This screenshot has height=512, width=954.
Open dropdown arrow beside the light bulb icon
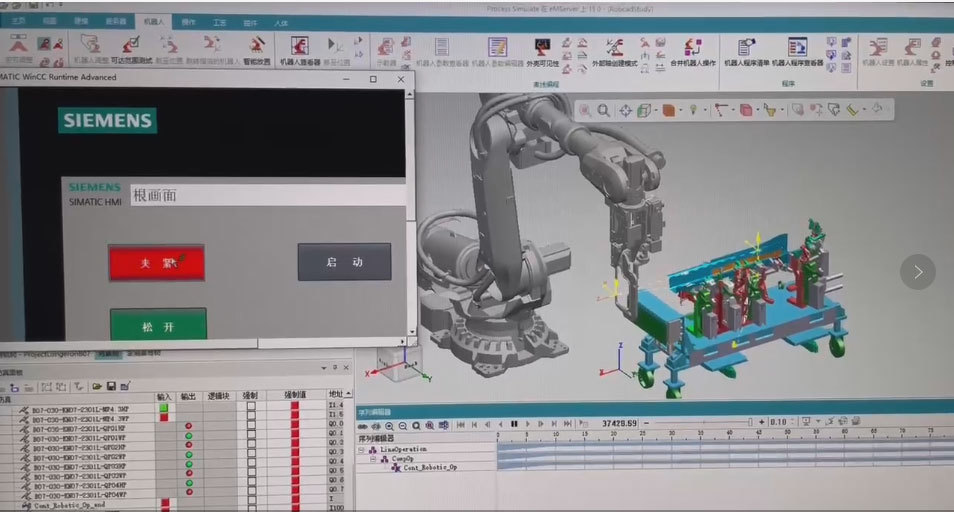[x=705, y=111]
